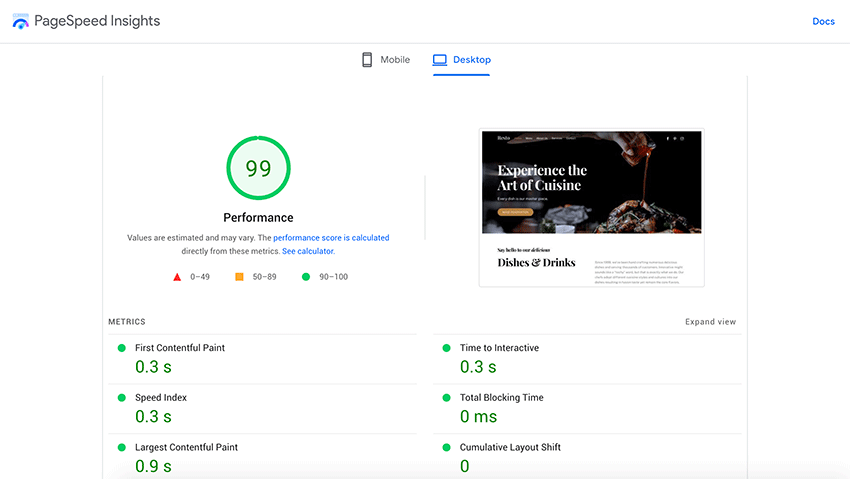Click the 'Speed Index' label
The height and width of the screenshot is (479, 850).
click(161, 398)
